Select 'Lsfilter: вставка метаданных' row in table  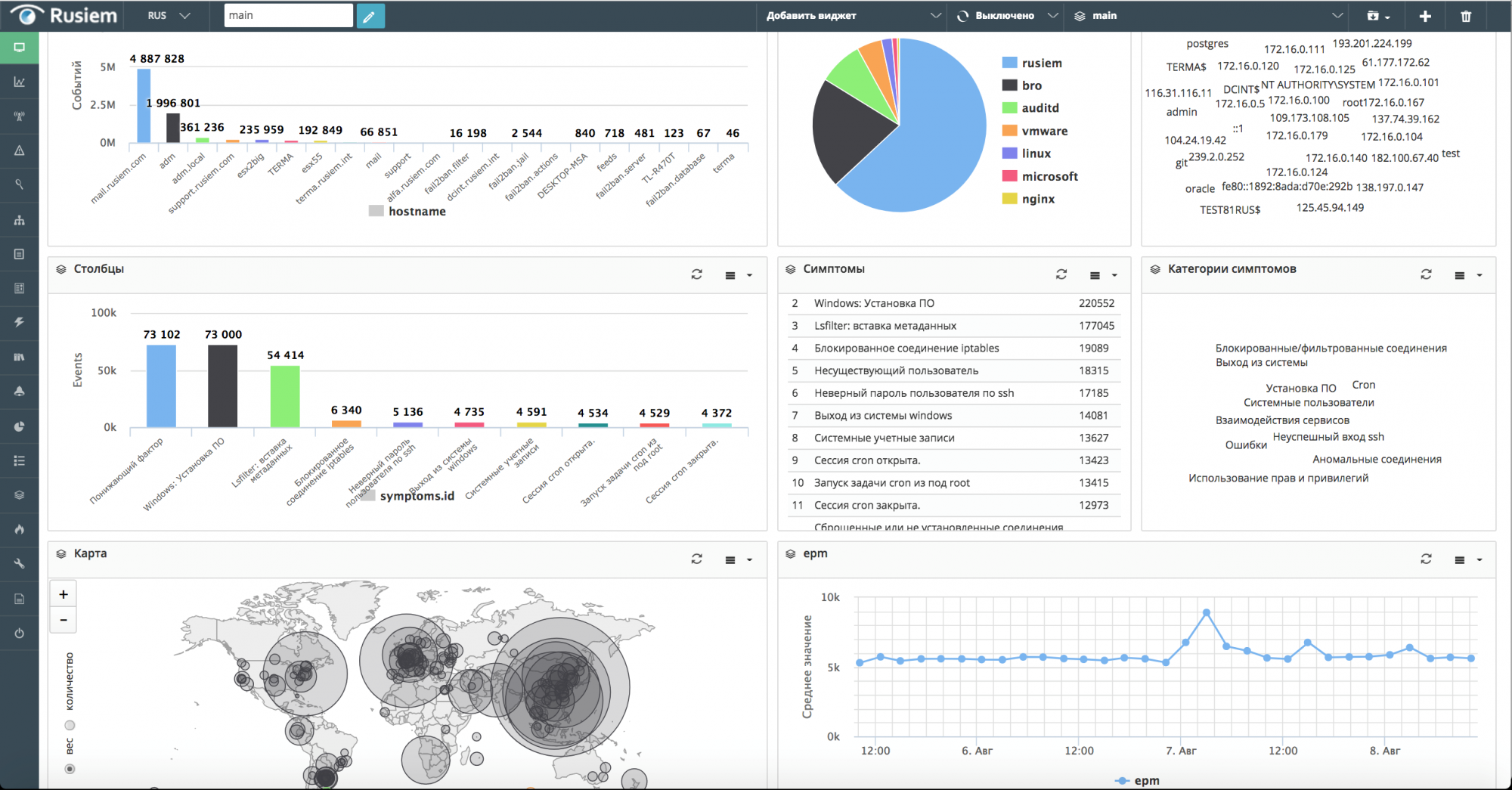(953, 326)
